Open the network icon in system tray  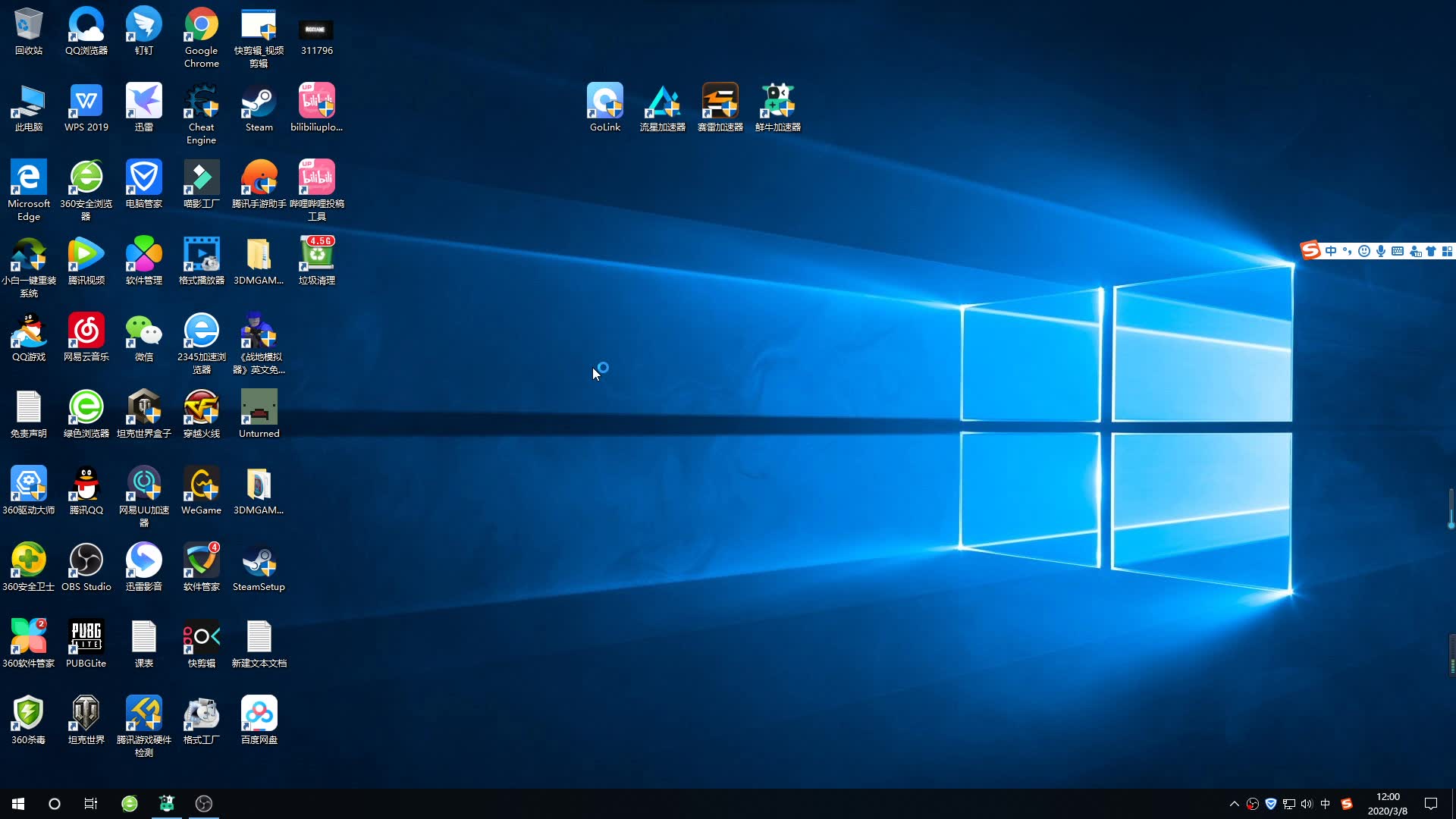(x=1288, y=804)
